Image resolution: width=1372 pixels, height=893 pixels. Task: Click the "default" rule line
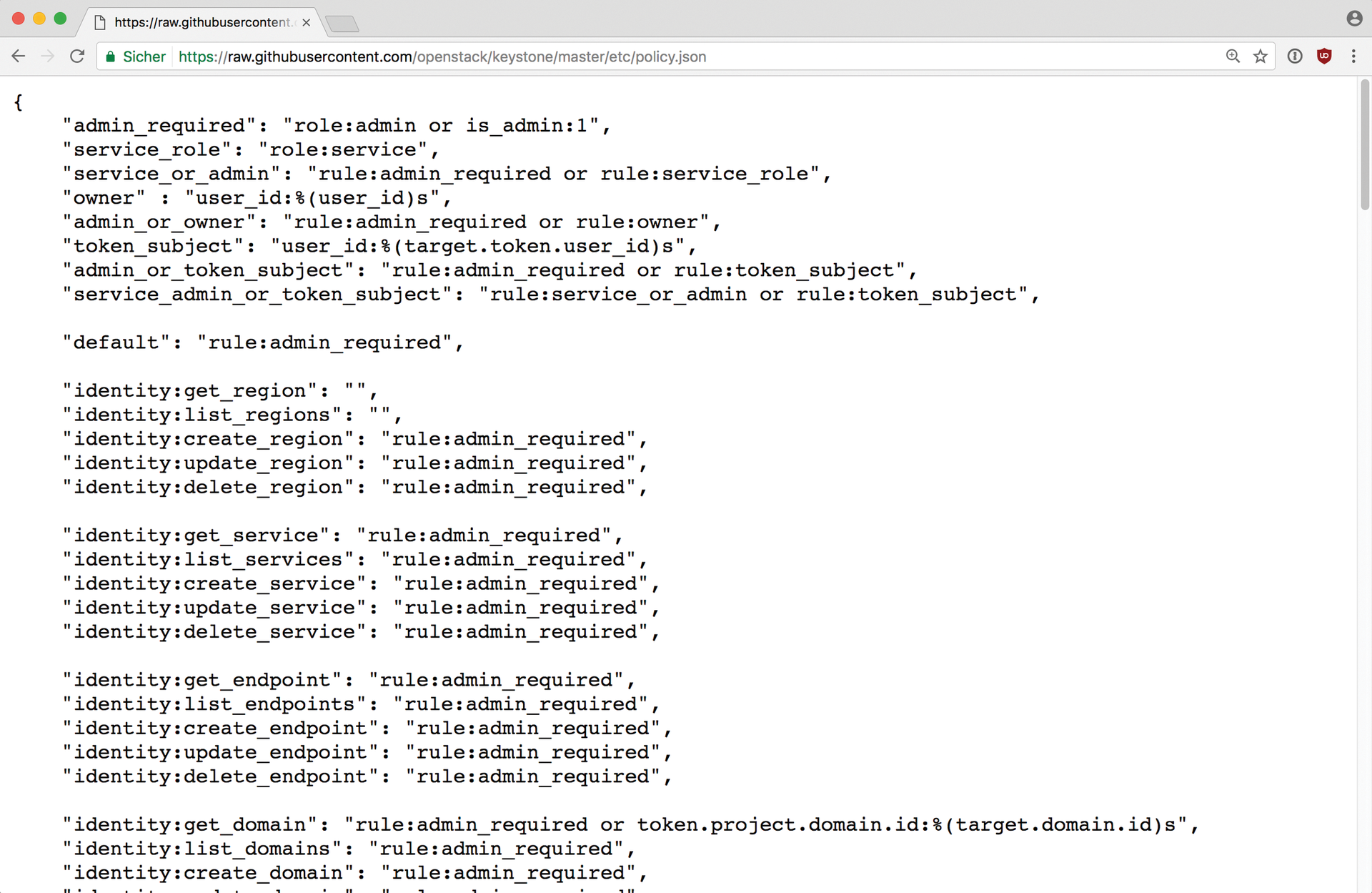(x=263, y=342)
